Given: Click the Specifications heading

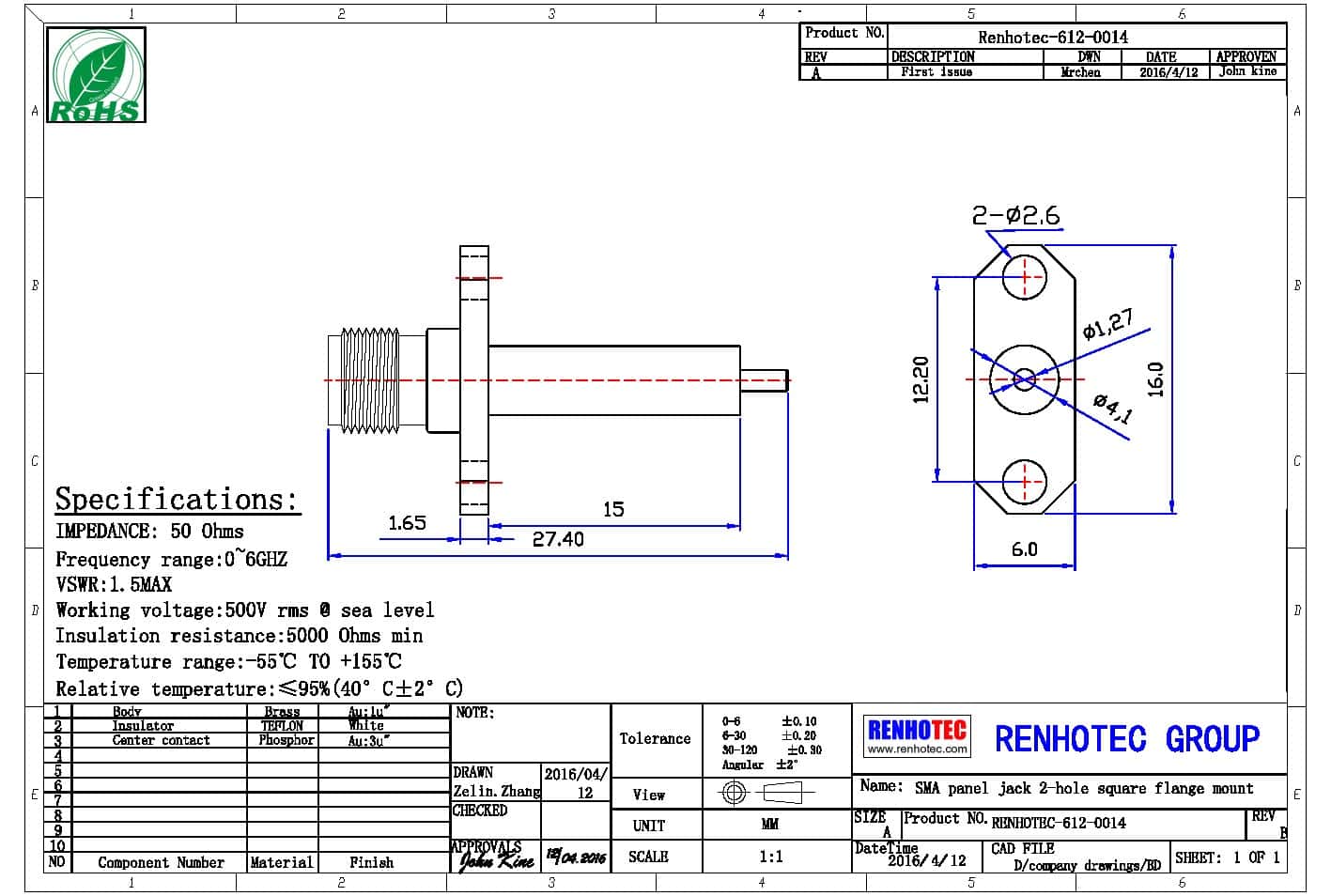Looking at the screenshot, I should coord(177,499).
